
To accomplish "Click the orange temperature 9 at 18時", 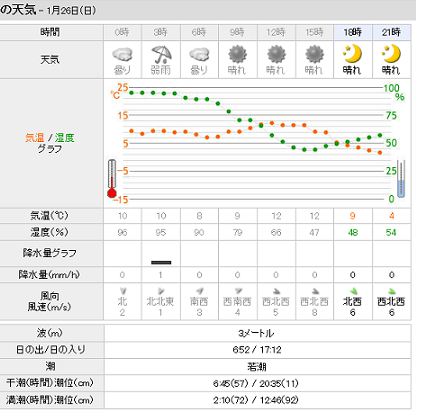I will point(353,216).
